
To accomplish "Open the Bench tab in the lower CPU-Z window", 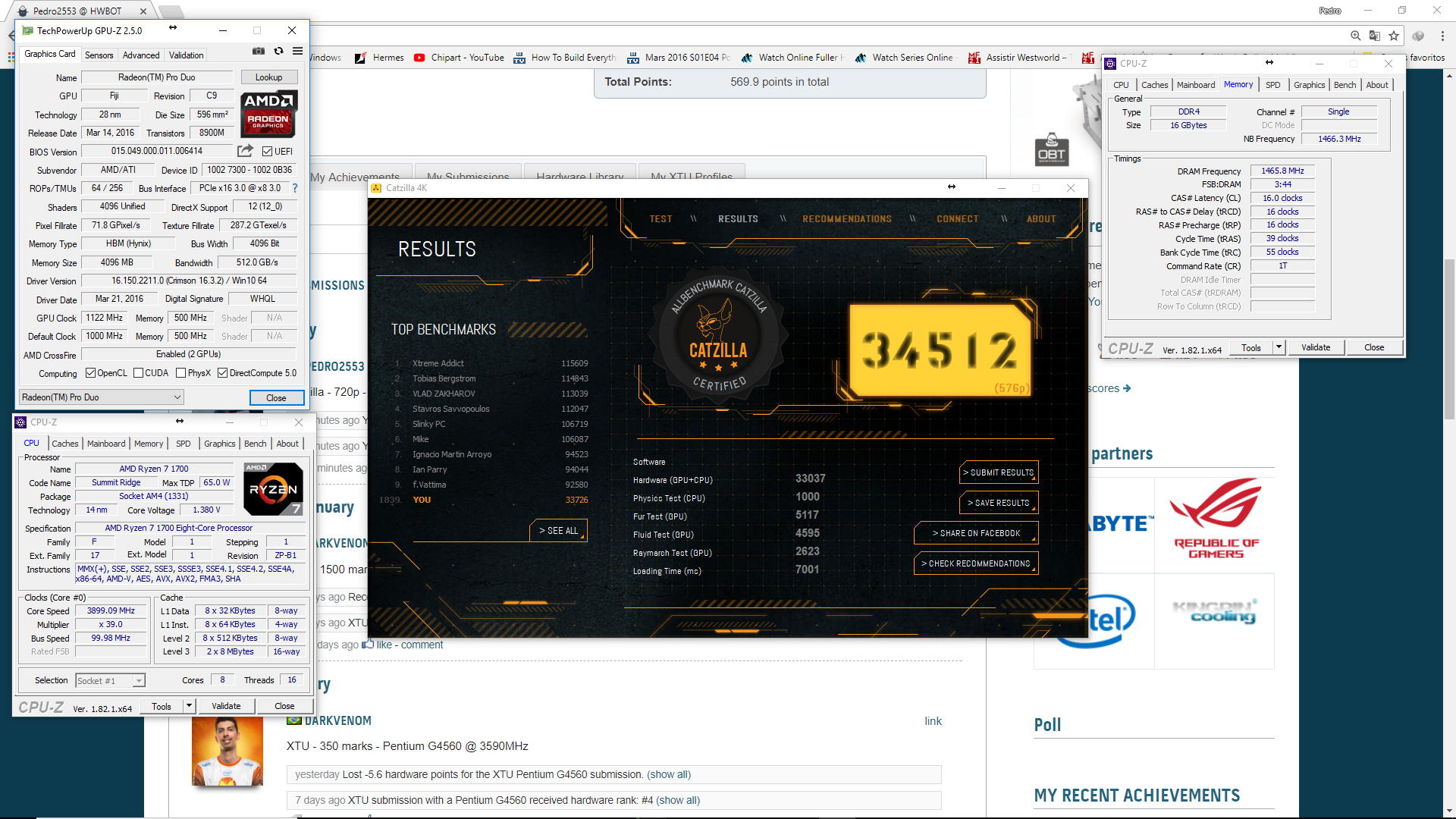I will pyautogui.click(x=256, y=444).
